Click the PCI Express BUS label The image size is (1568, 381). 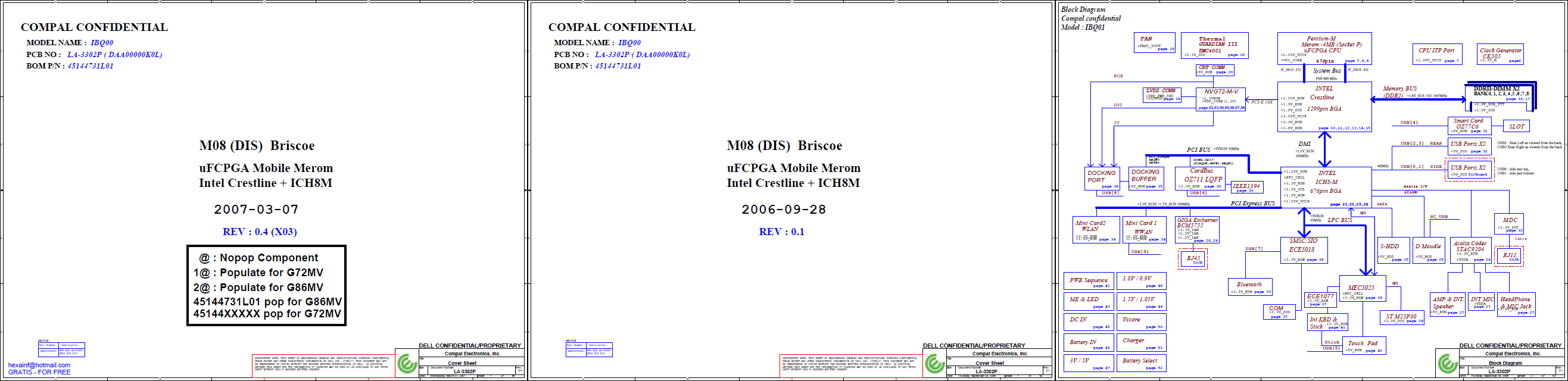pyautogui.click(x=1253, y=203)
